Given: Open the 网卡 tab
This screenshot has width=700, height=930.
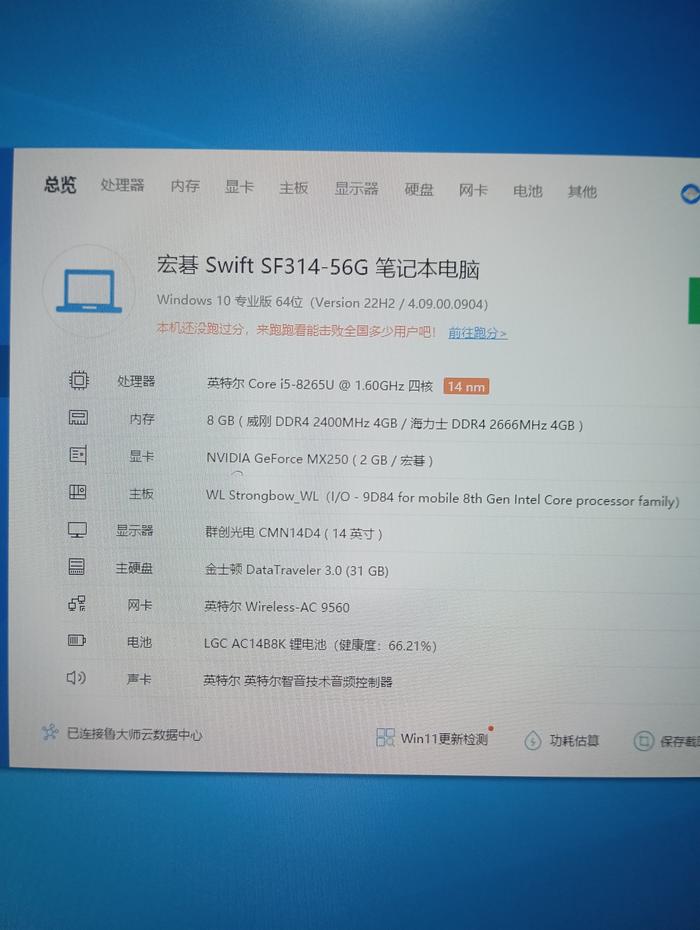Looking at the screenshot, I should [x=473, y=190].
